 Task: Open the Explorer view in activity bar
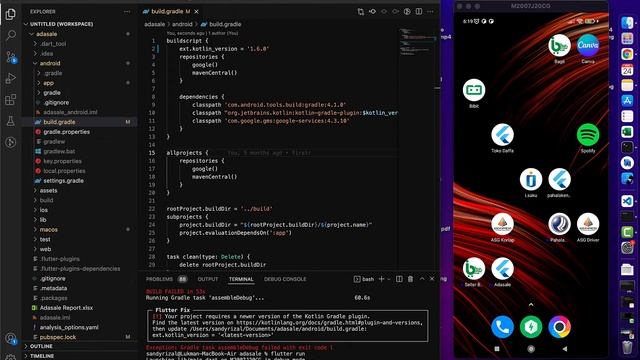point(11,14)
